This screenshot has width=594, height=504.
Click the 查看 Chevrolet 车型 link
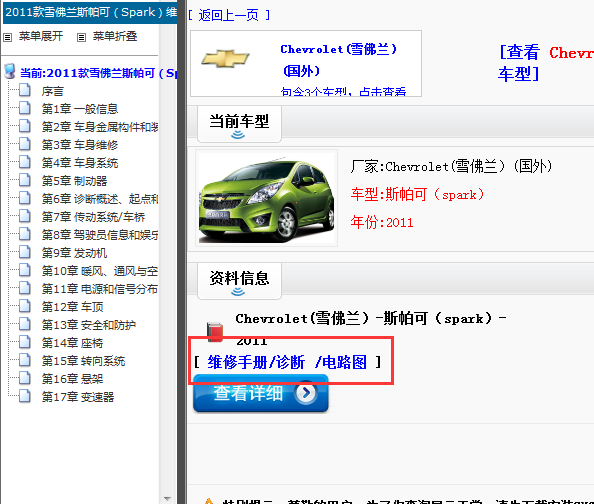(x=546, y=63)
